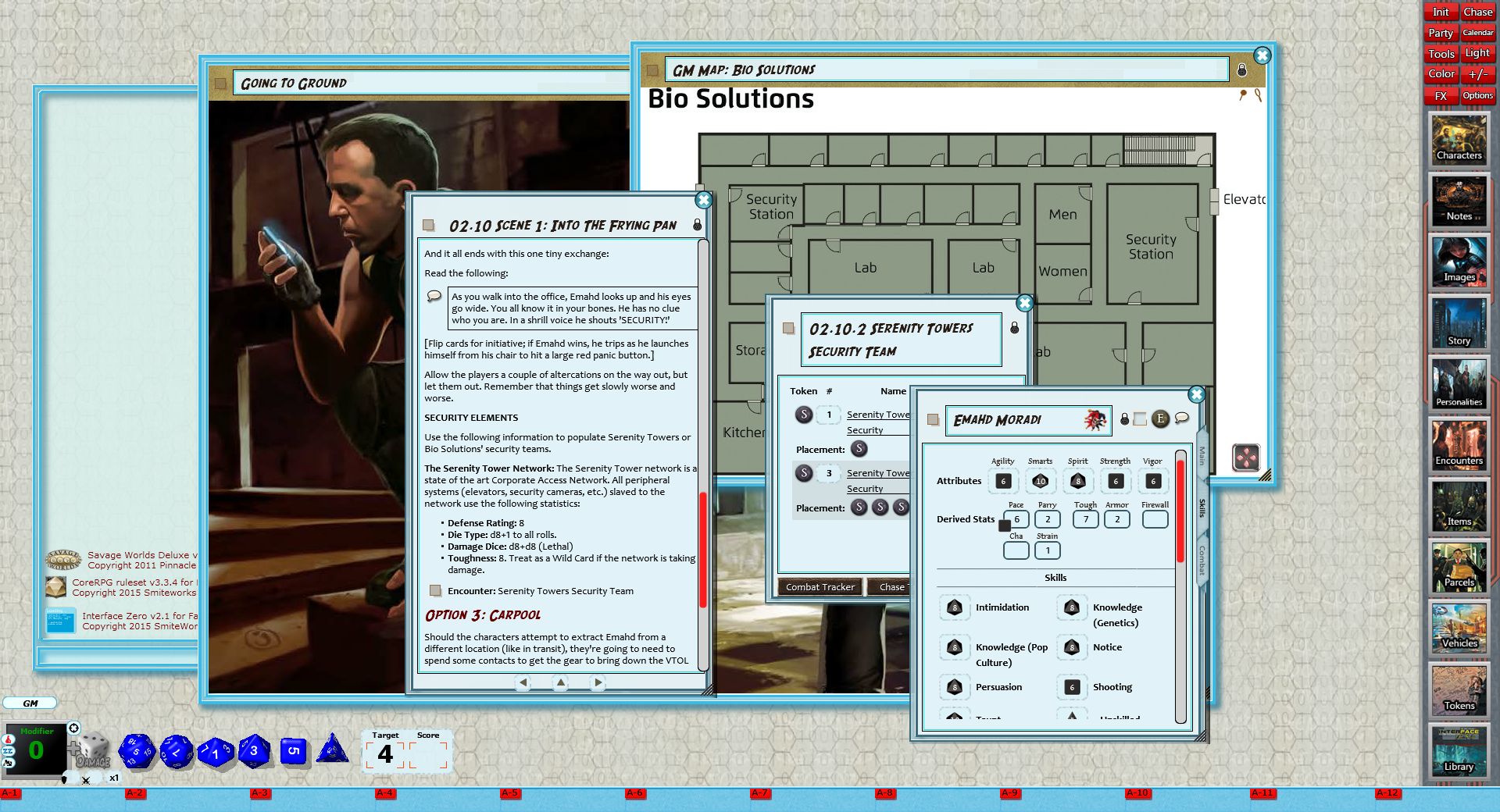This screenshot has width=1500, height=812.
Task: Click the red scrollbar in Scene 1 window
Action: [x=702, y=547]
